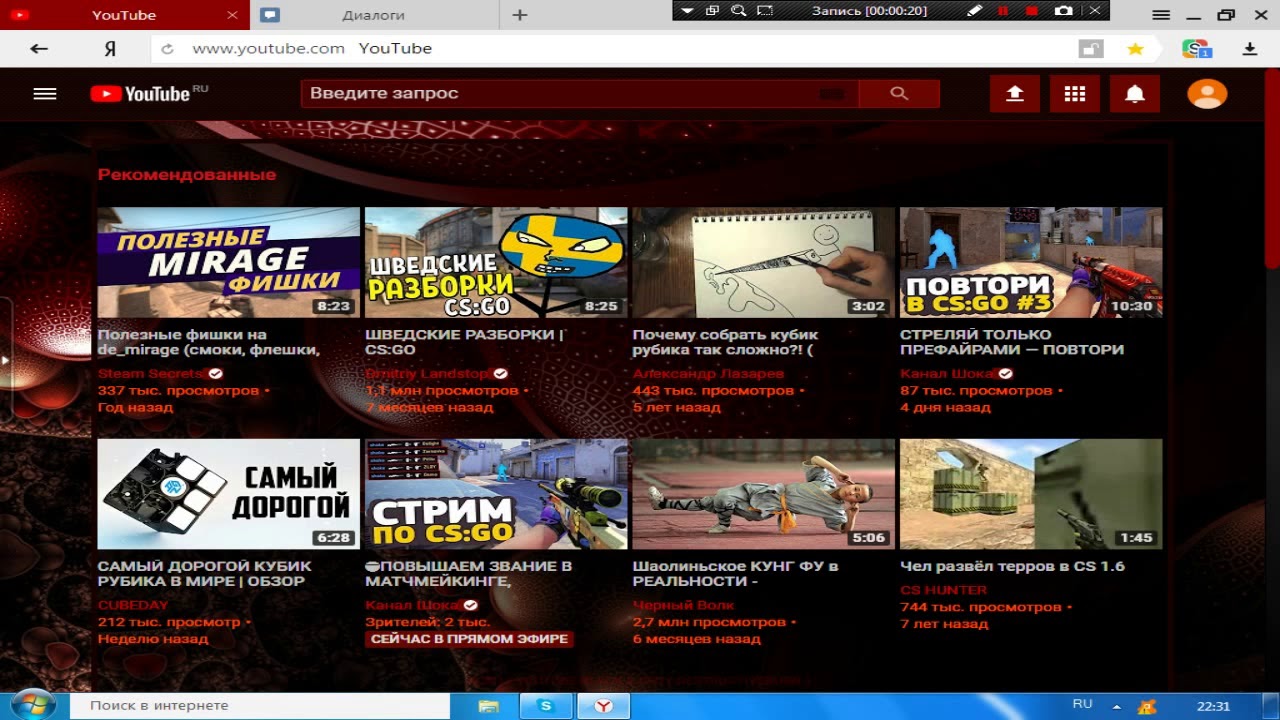
Task: Open the Полезные Mirage фишки thumbnail
Action: (228, 262)
